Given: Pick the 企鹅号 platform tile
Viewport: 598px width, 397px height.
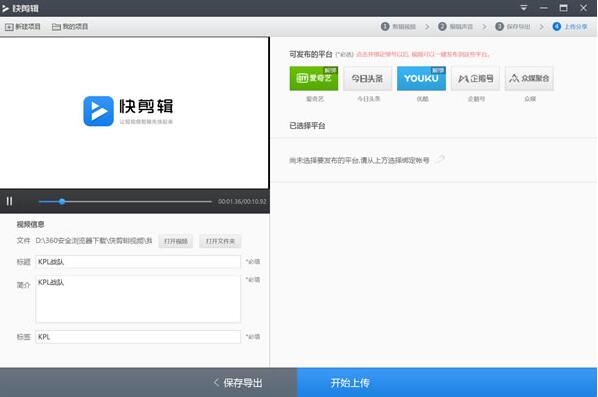Looking at the screenshot, I should [475, 78].
